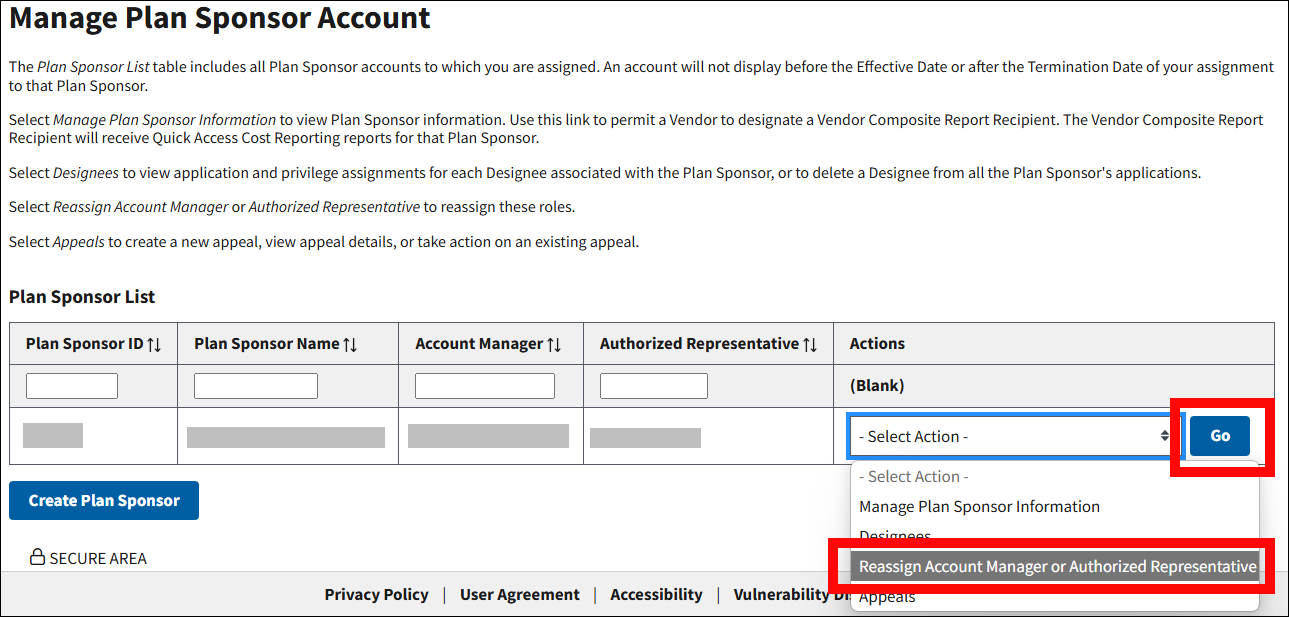Open the Privacy Policy footer link
Image resolution: width=1289 pixels, height=617 pixels.
coord(376,594)
